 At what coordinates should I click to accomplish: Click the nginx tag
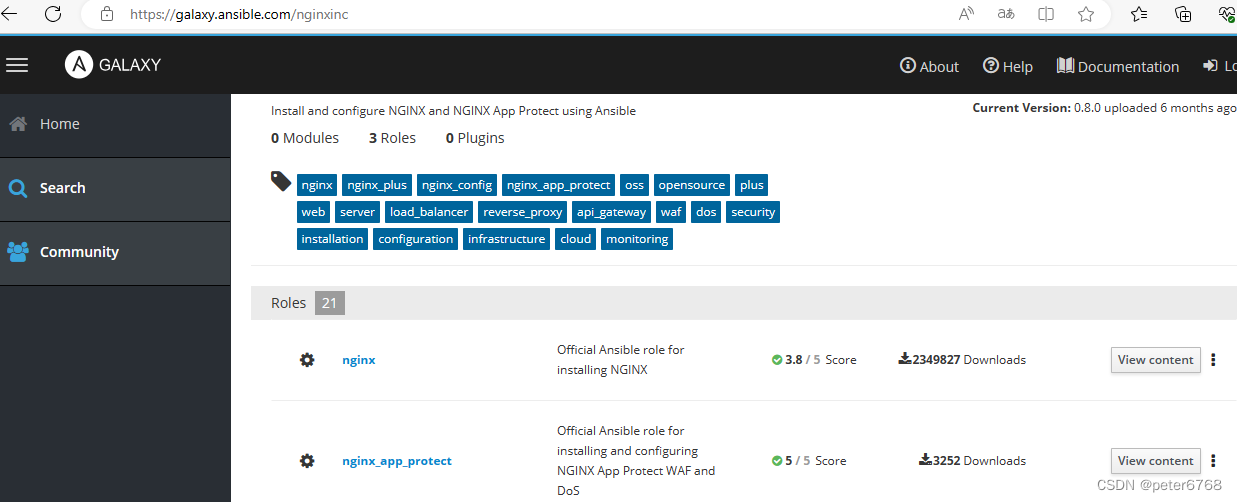coord(317,185)
